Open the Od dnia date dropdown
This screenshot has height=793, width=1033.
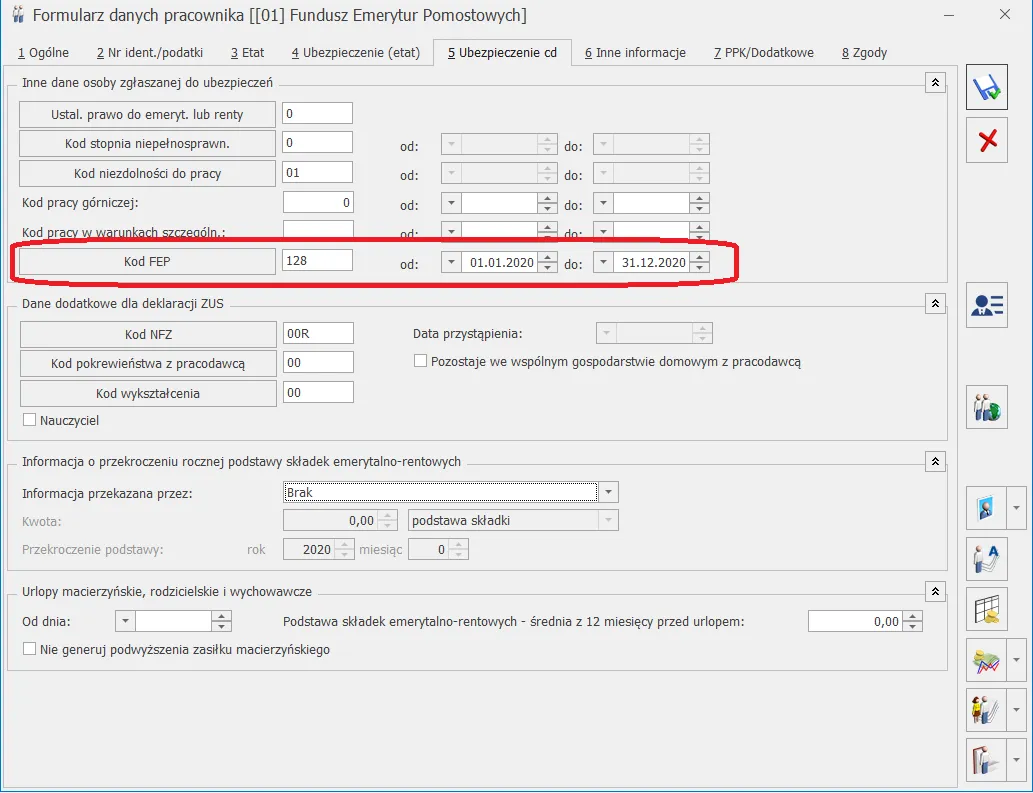(x=125, y=621)
